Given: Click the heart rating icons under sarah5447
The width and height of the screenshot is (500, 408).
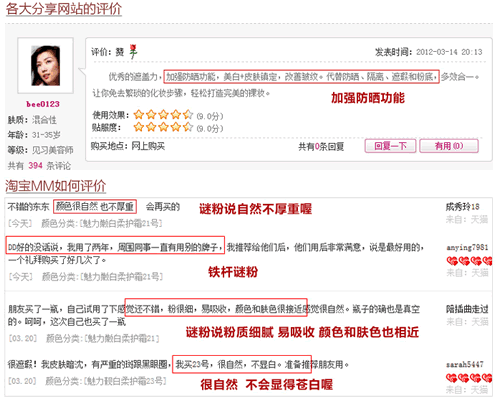Looking at the screenshot, I should point(469,378).
